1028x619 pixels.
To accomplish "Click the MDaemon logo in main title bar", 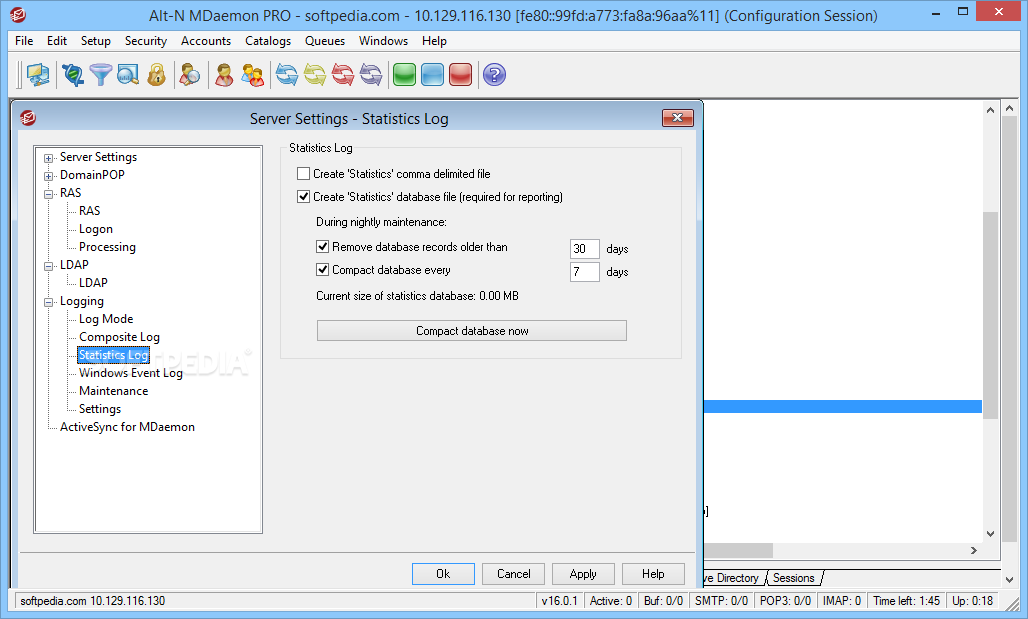I will click(18, 14).
